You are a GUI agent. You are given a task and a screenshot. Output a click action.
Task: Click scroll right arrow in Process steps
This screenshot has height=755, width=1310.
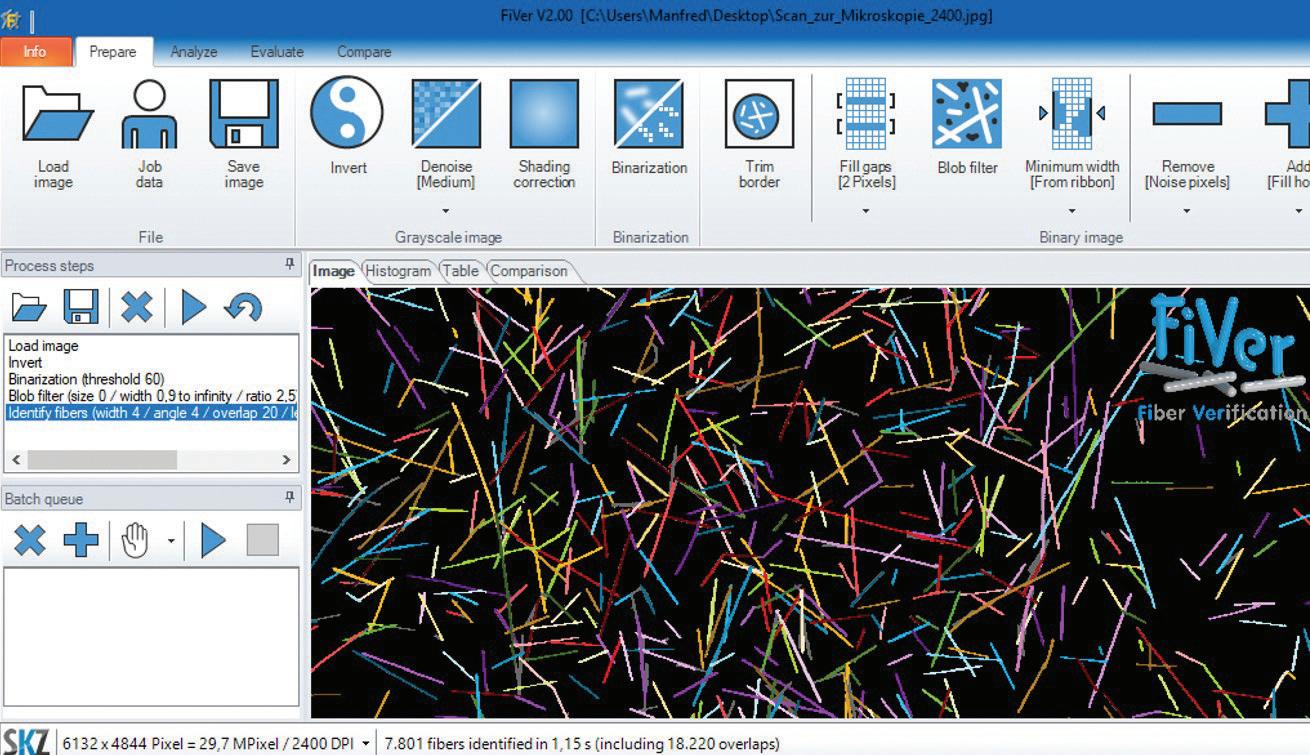[x=286, y=460]
